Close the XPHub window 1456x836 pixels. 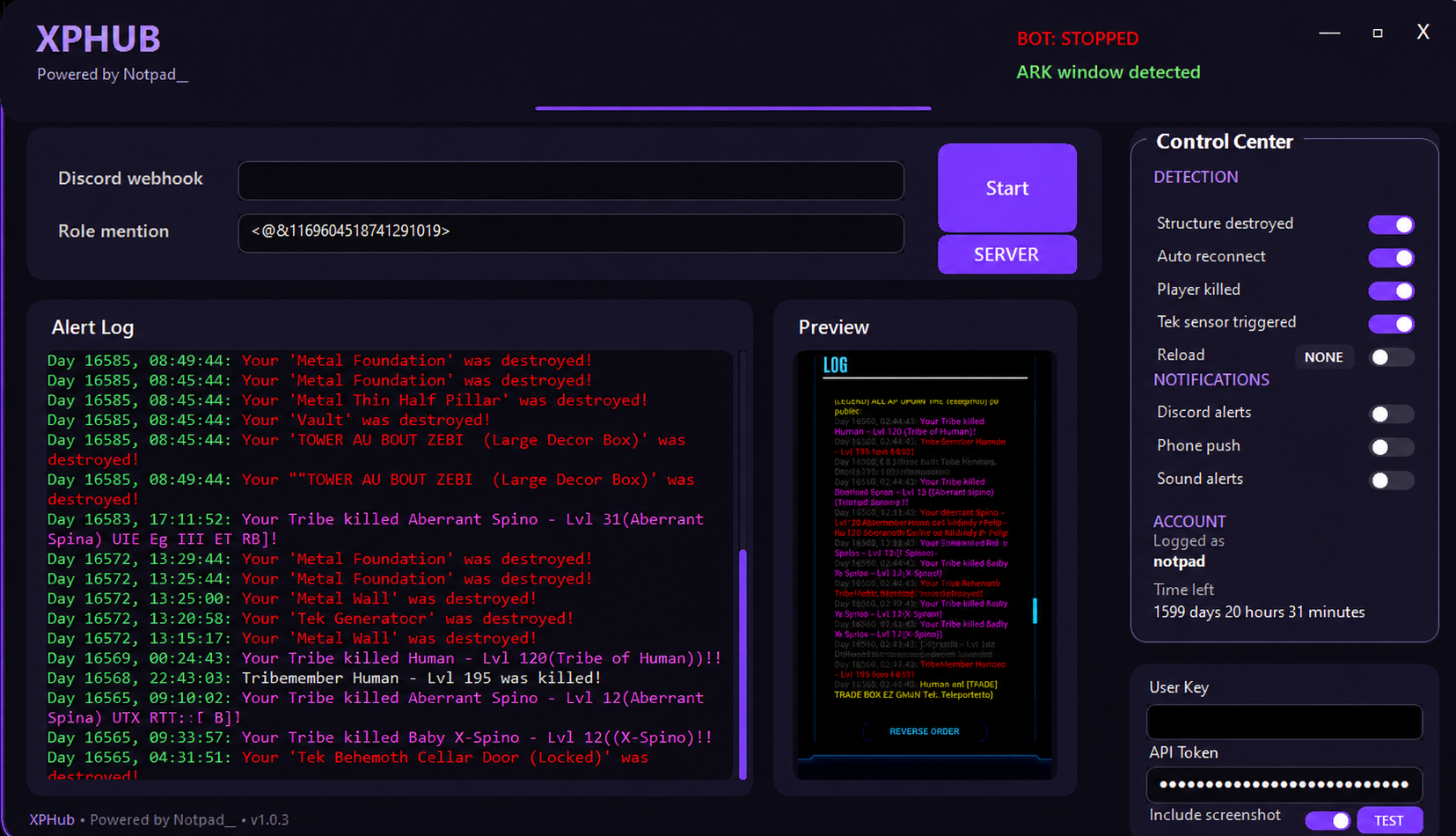[x=1423, y=33]
